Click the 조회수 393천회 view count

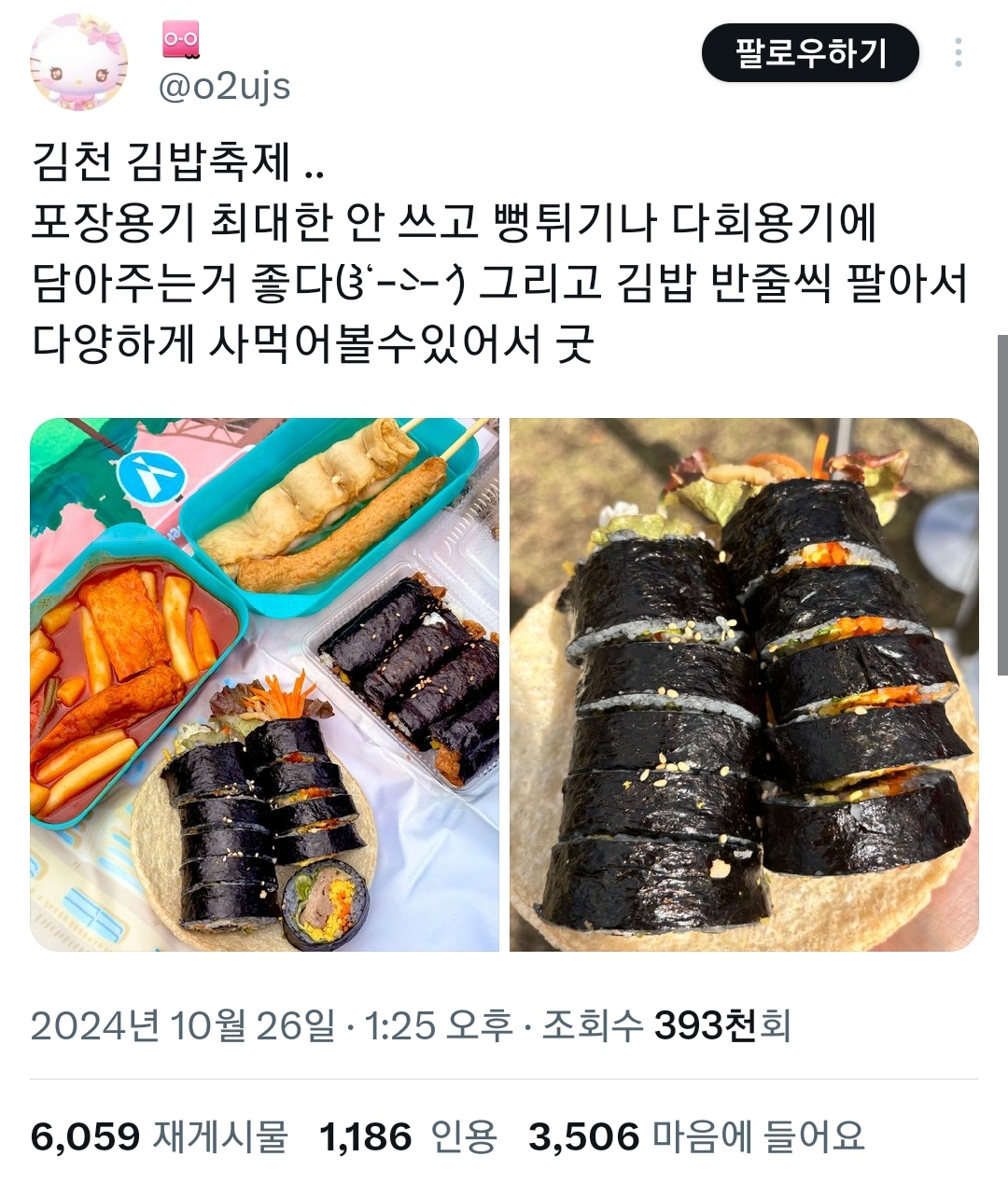(666, 1025)
